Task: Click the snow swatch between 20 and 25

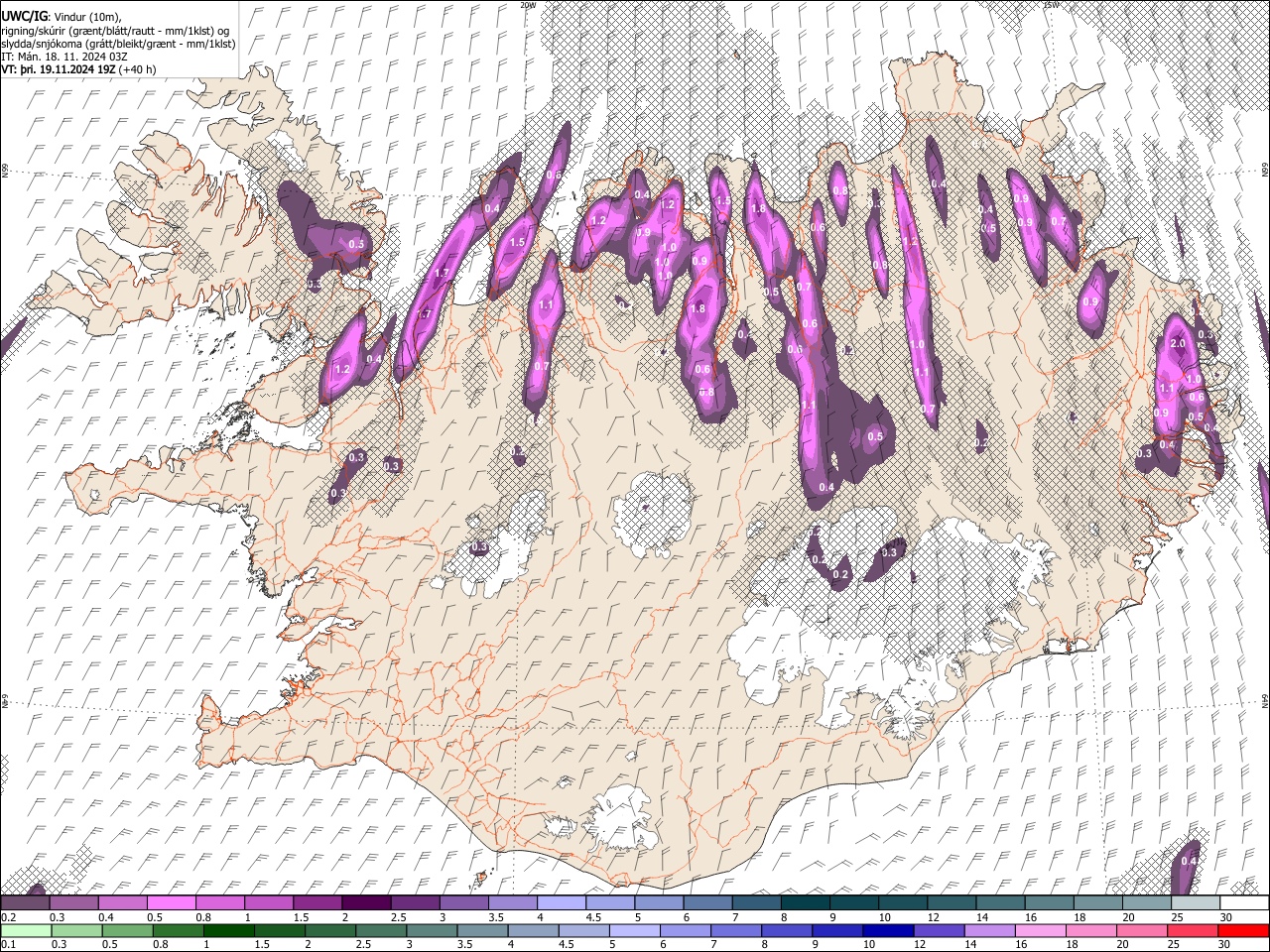Action: pyautogui.click(x=1147, y=902)
